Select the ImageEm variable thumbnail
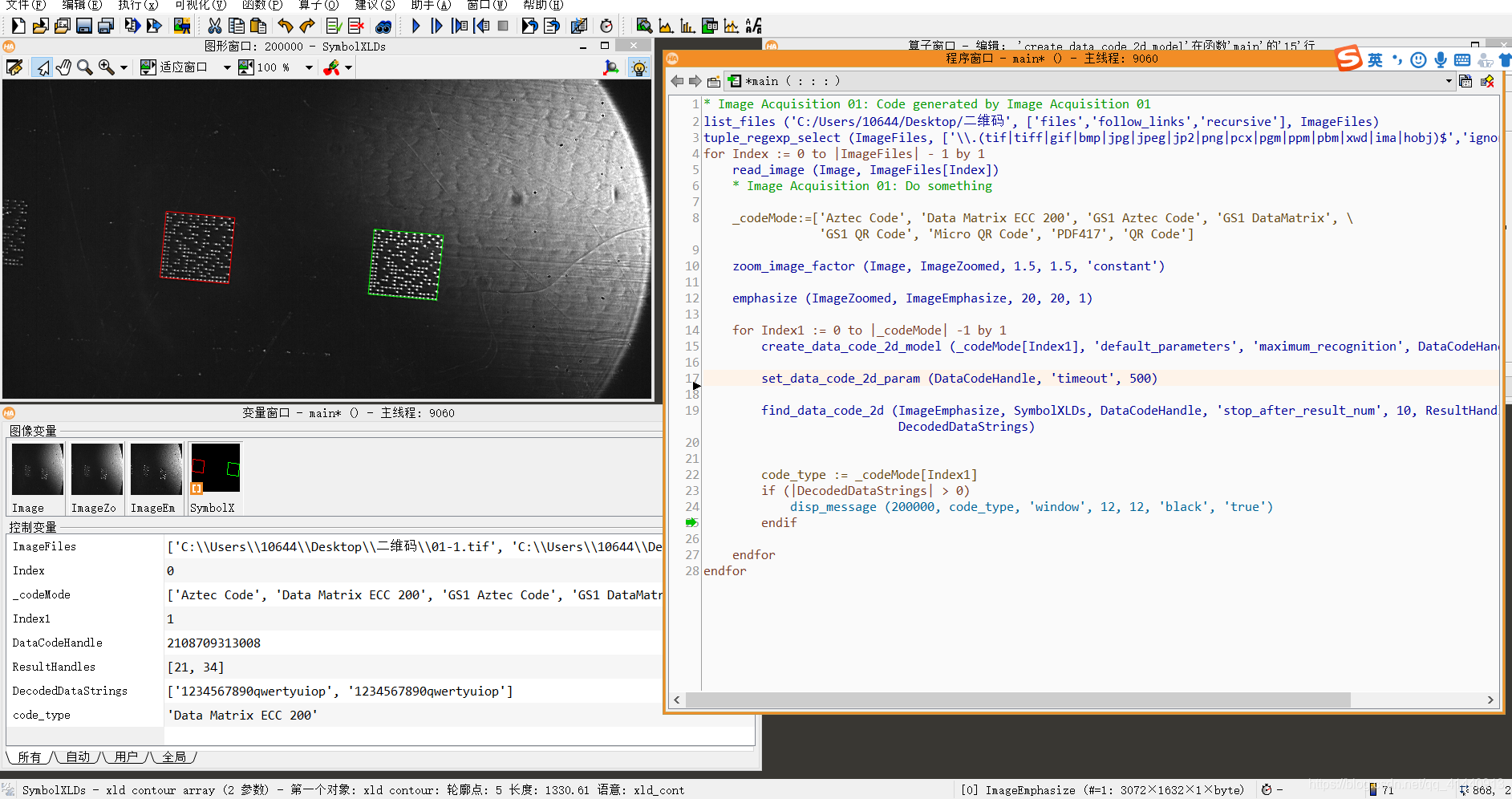Screen dimensions: 1512x799 click(x=156, y=478)
